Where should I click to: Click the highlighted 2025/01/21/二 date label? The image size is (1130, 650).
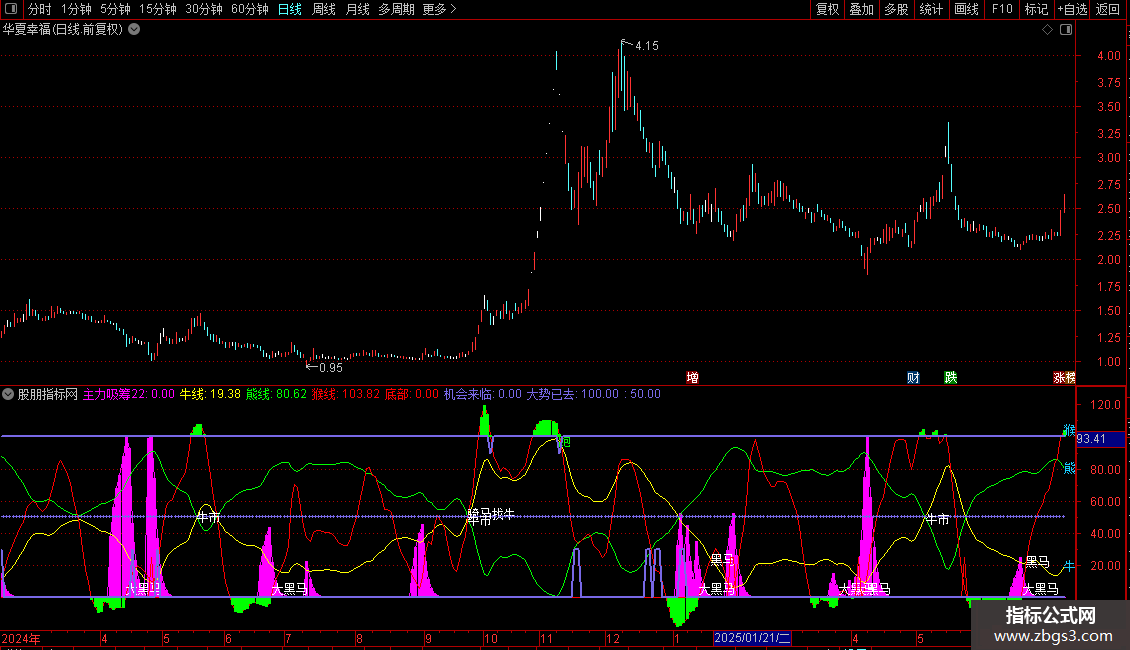[x=752, y=638]
